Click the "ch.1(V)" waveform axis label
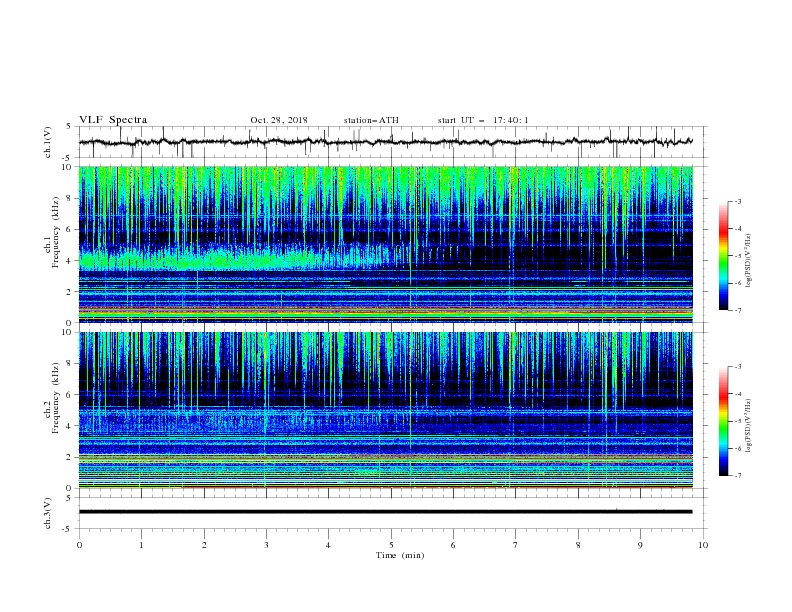The height and width of the screenshot is (612, 792). coord(48,142)
